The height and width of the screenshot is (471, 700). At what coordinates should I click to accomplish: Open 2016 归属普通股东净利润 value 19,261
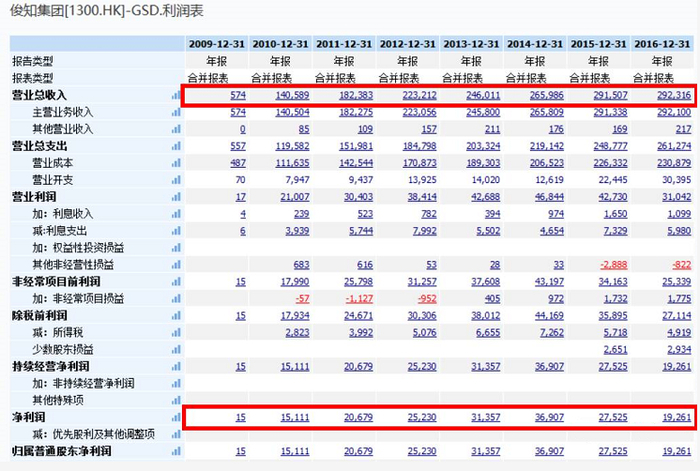(x=677, y=451)
